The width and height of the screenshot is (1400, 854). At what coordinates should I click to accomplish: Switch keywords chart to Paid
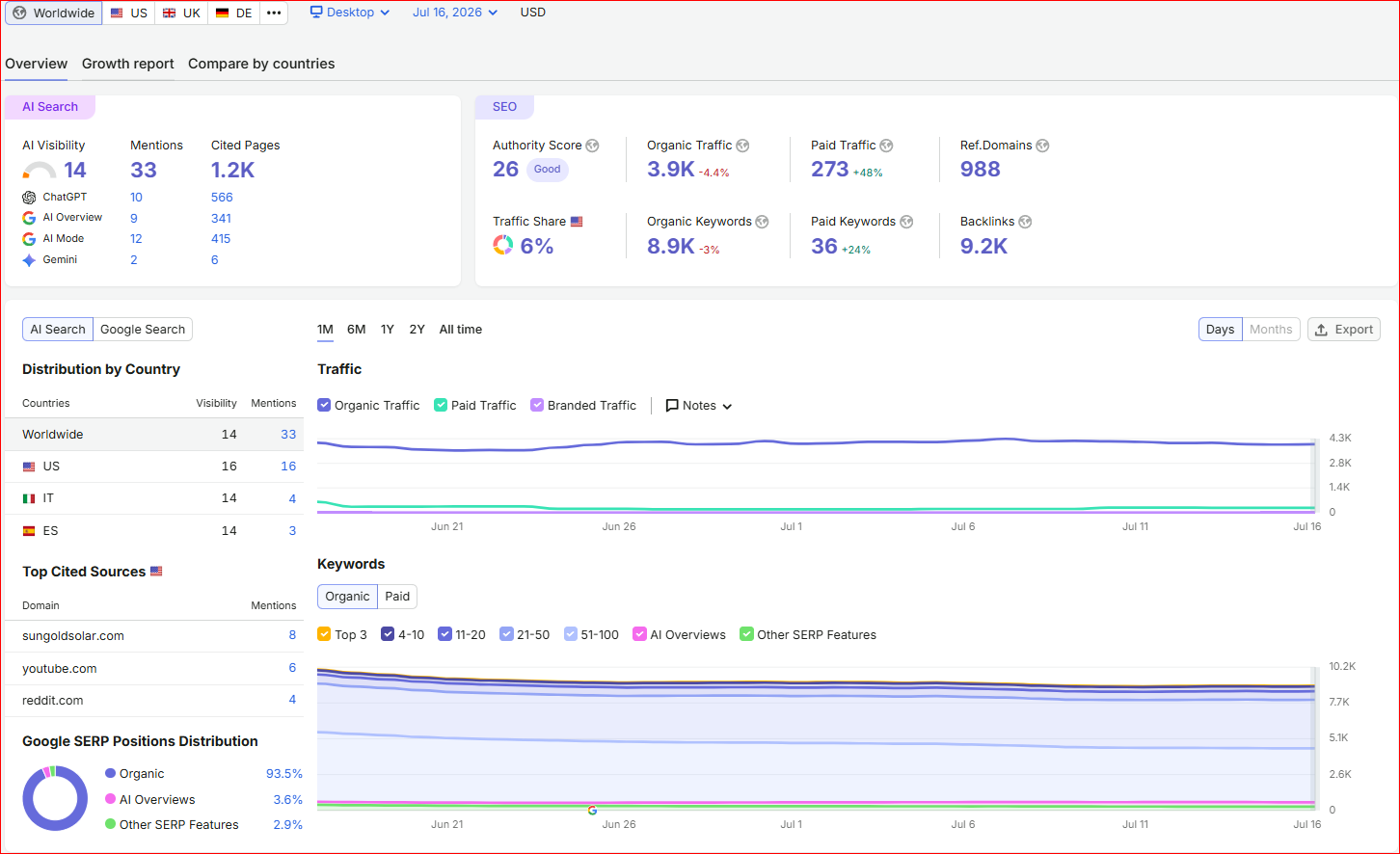[397, 597]
